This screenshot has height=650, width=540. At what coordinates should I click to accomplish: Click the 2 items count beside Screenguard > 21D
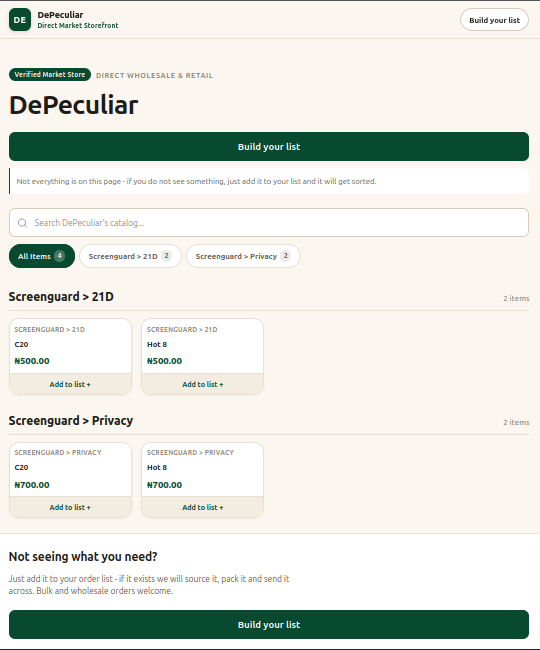coord(516,298)
